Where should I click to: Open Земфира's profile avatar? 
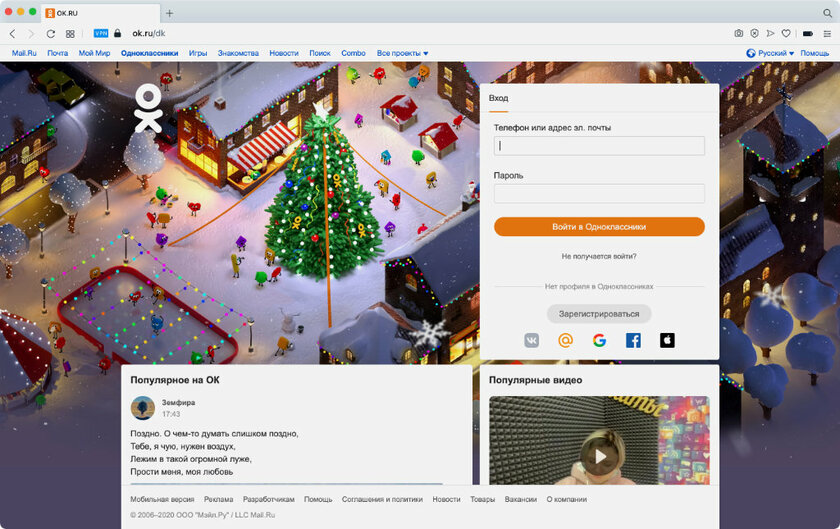coord(142,408)
